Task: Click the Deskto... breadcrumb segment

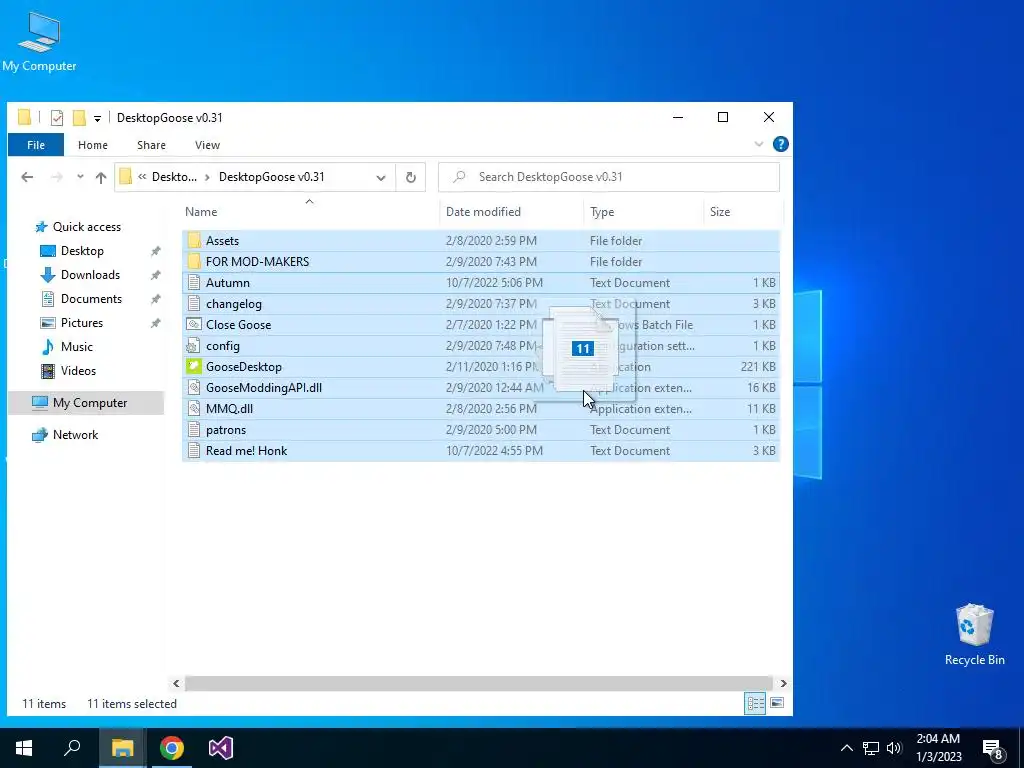Action: pos(174,177)
